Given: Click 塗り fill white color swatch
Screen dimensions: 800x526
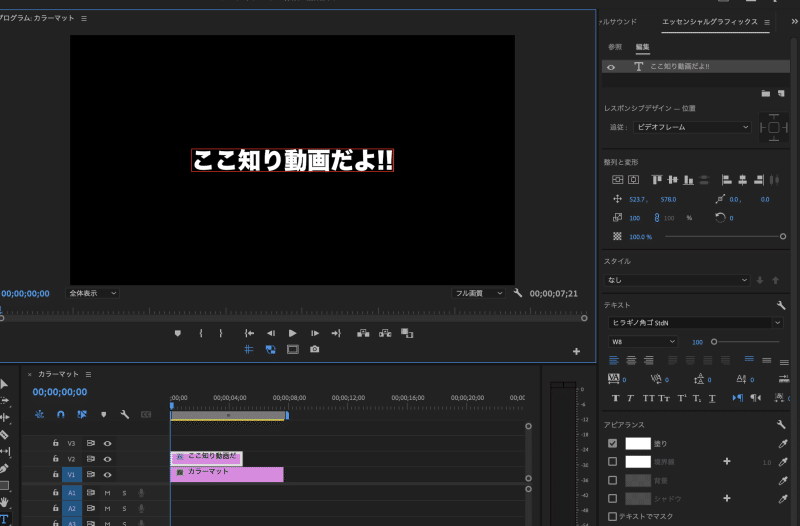Looking at the screenshot, I should tap(638, 443).
